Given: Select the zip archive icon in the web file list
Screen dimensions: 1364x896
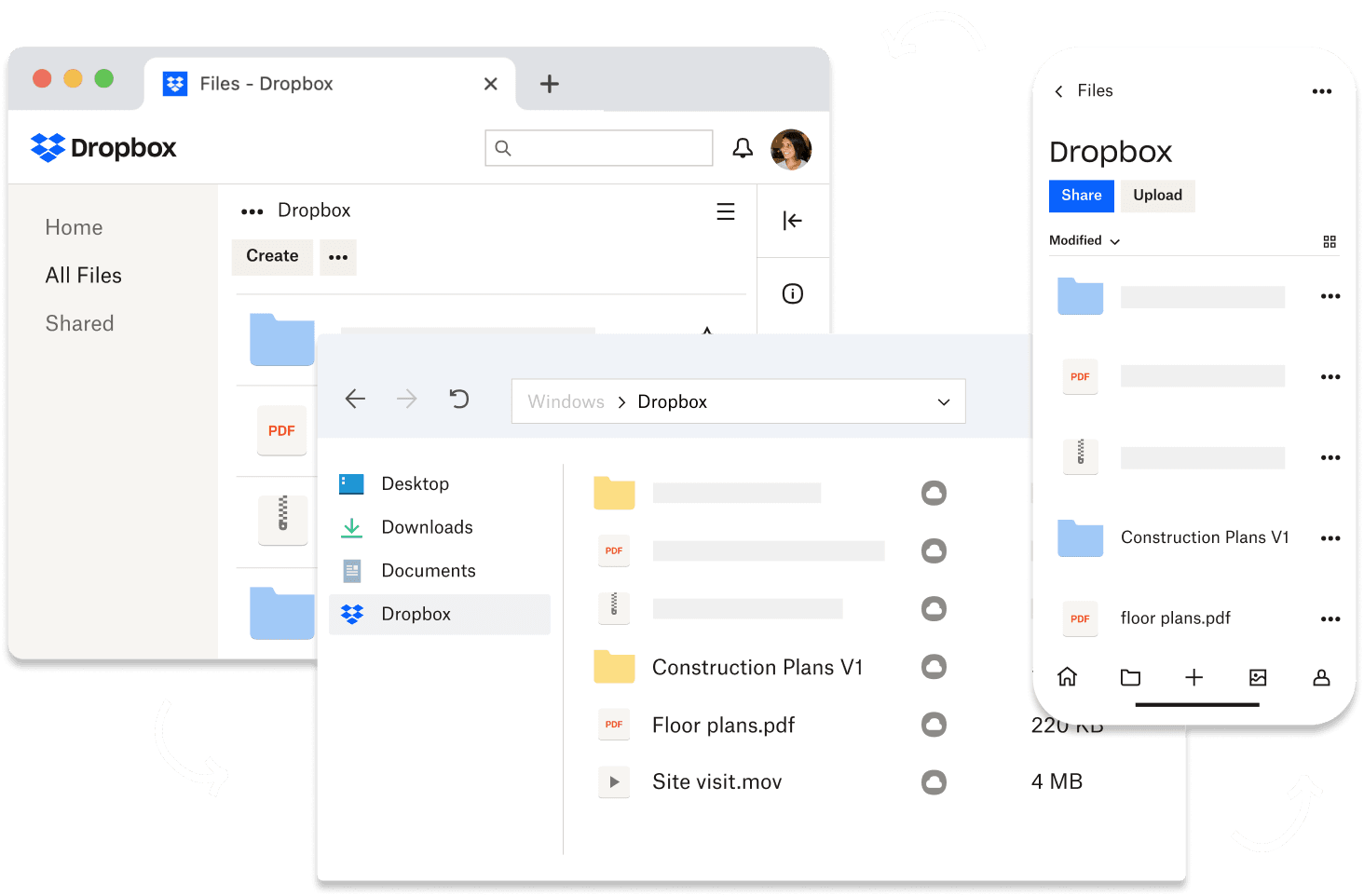Looking at the screenshot, I should click(282, 519).
